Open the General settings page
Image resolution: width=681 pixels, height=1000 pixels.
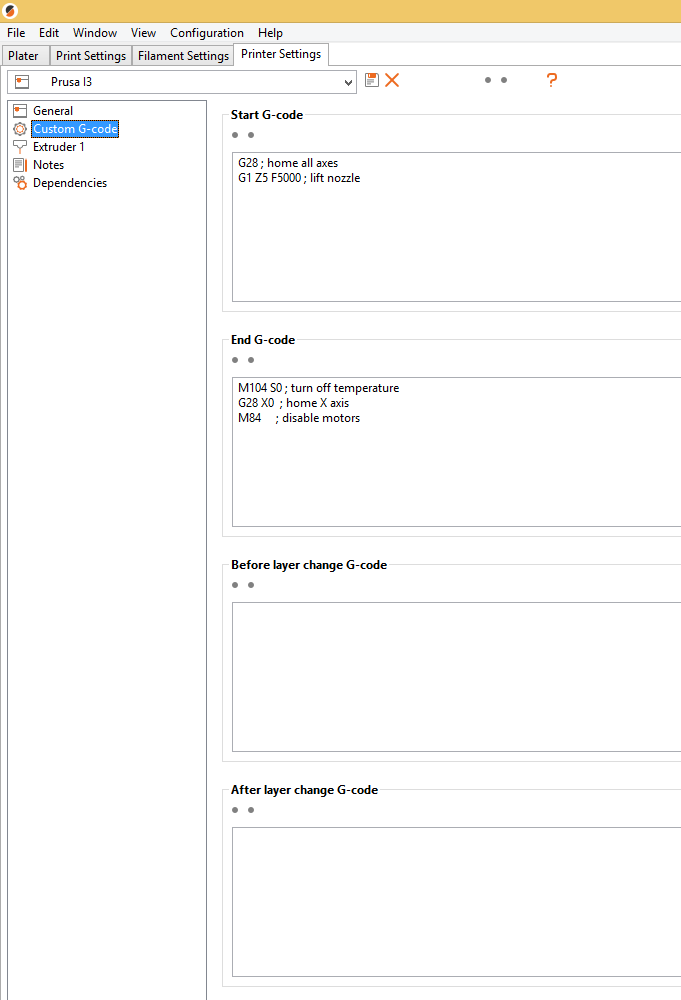click(x=53, y=111)
